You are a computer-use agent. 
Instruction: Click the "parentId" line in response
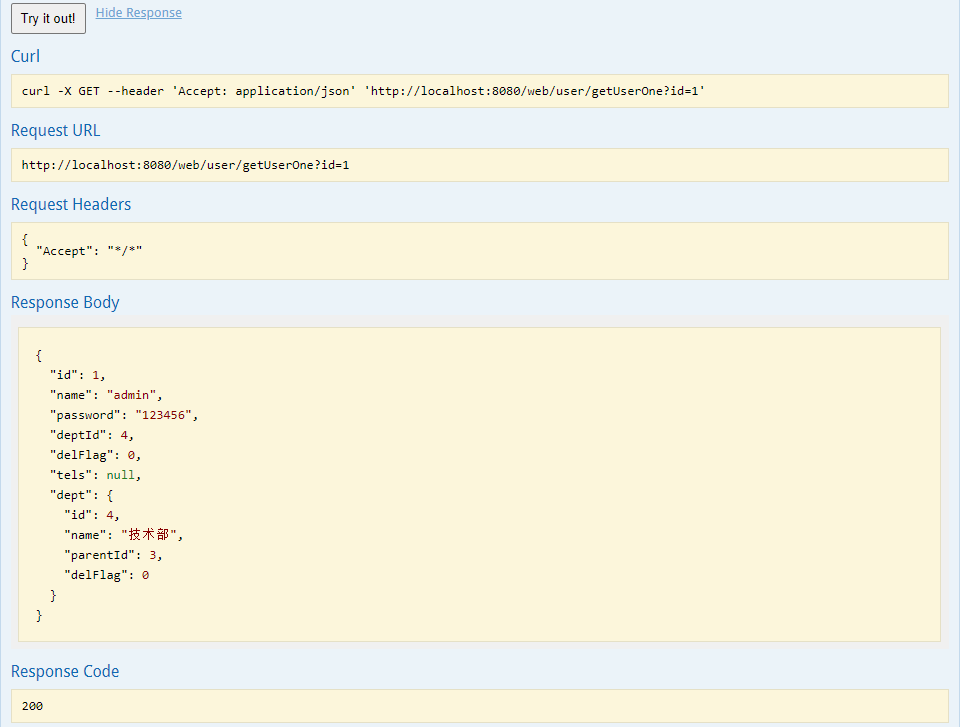coord(113,555)
